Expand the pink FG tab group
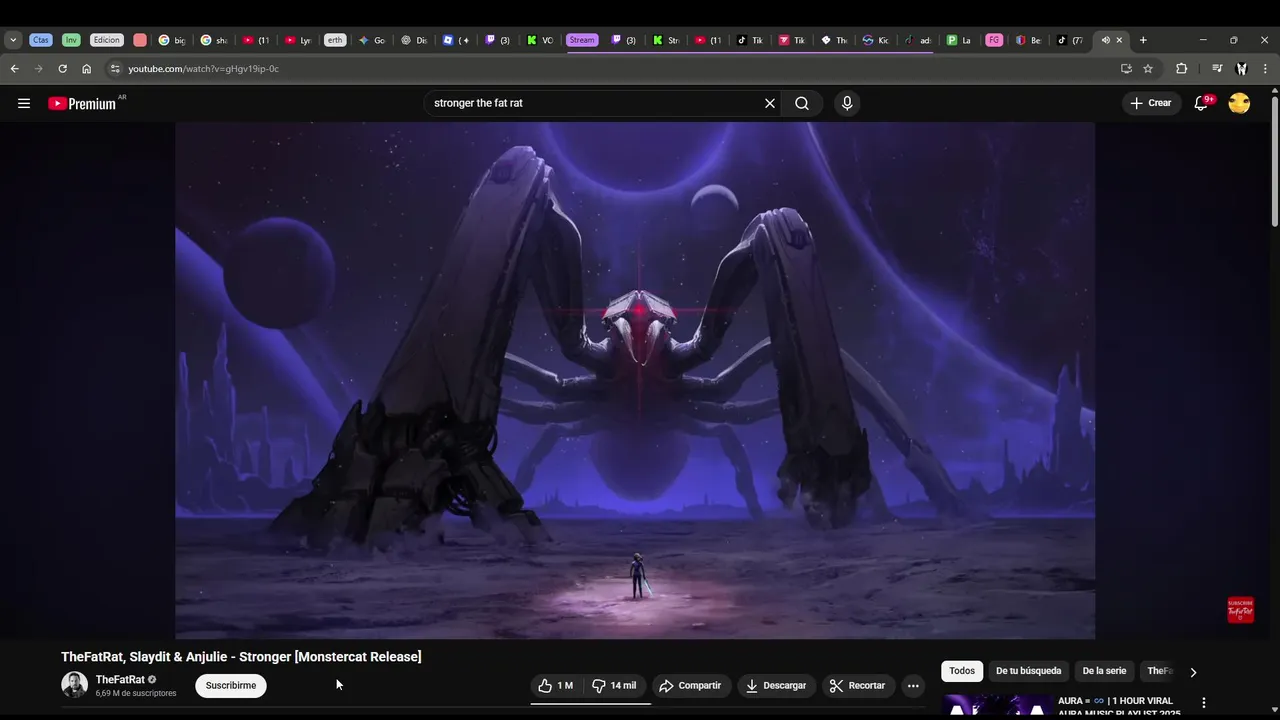The image size is (1280, 720). (993, 40)
